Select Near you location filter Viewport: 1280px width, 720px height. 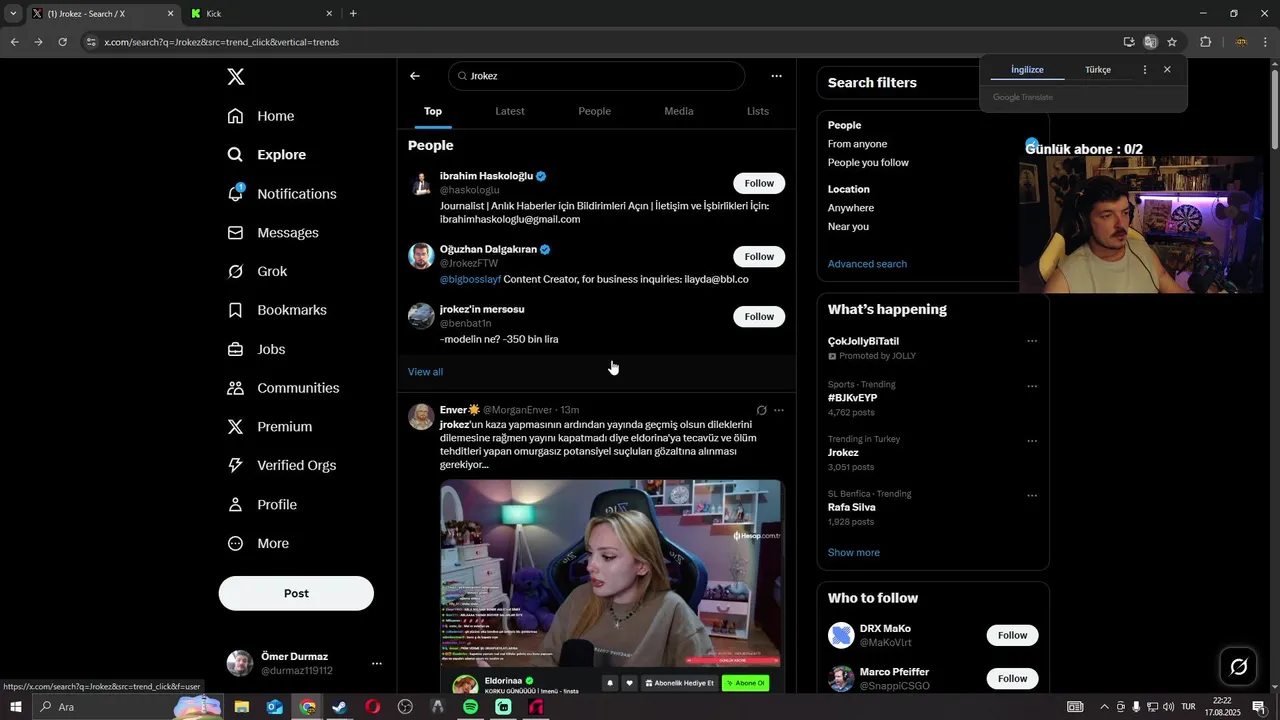pos(848,227)
